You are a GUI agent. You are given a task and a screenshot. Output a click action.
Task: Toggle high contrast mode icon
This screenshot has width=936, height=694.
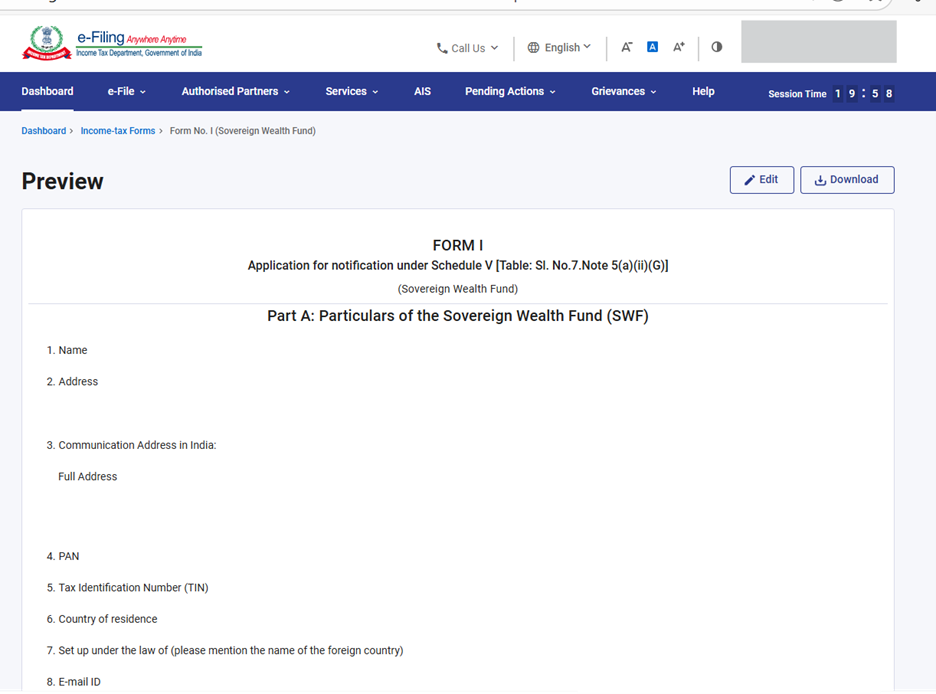[x=716, y=47]
